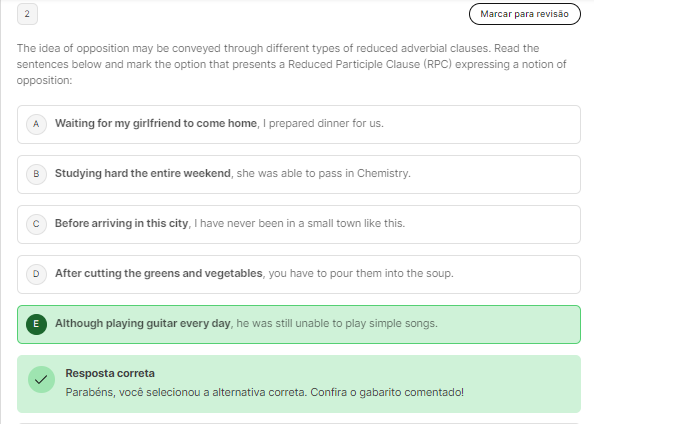Click the "Resposta correta" heading

[110, 373]
